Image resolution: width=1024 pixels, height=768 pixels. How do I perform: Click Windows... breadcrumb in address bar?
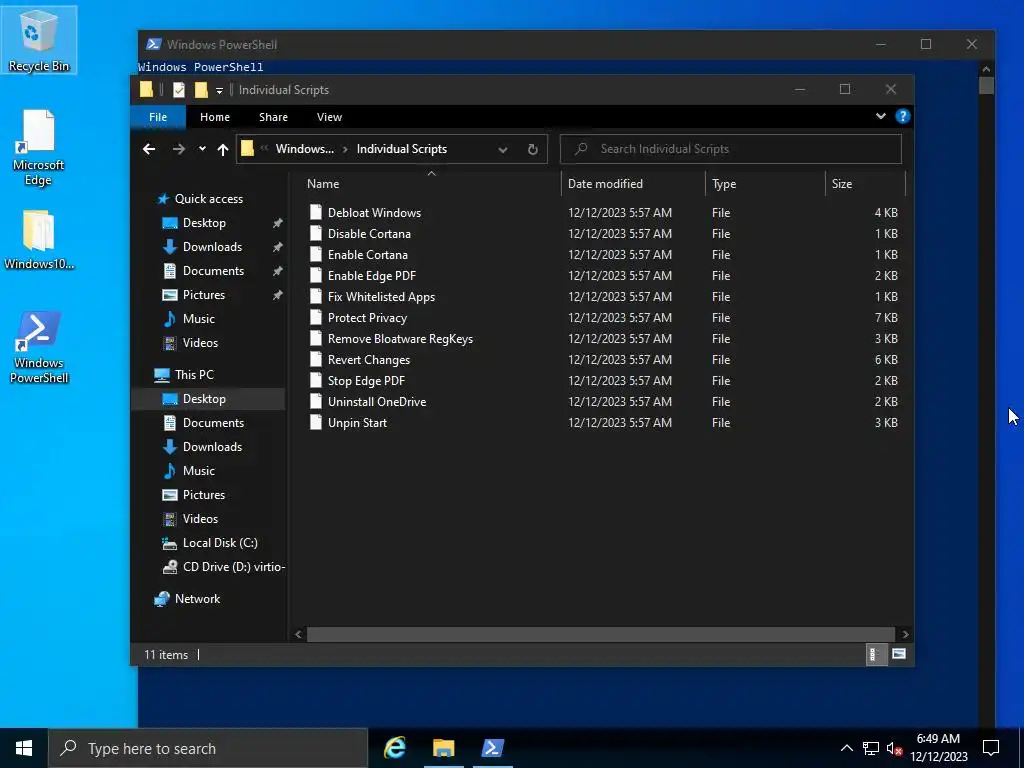click(304, 149)
